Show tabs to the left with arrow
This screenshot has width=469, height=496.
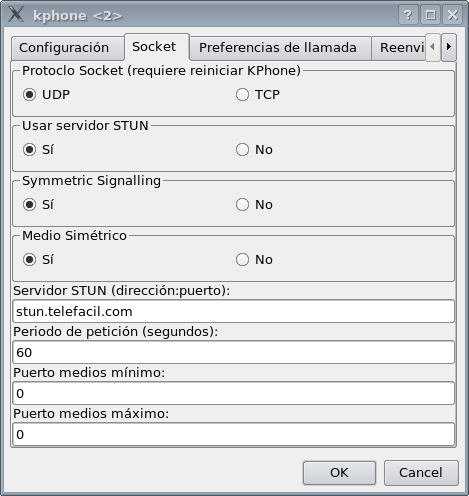pyautogui.click(x=433, y=47)
